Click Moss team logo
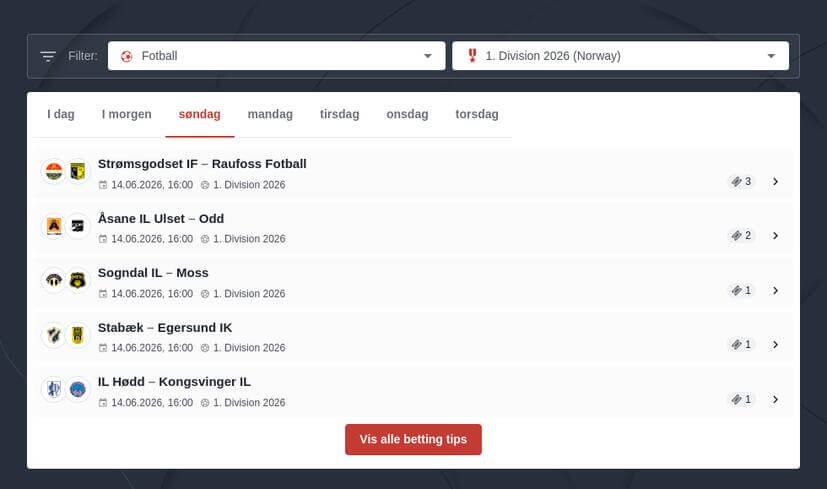The height and width of the screenshot is (489, 827). click(x=78, y=280)
